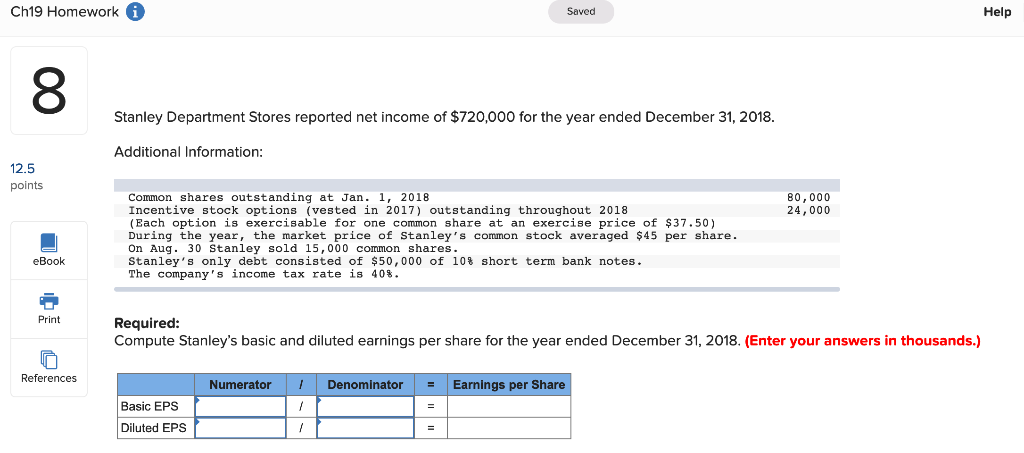
Task: Click the Diluted EPS row label
Action: [153, 428]
